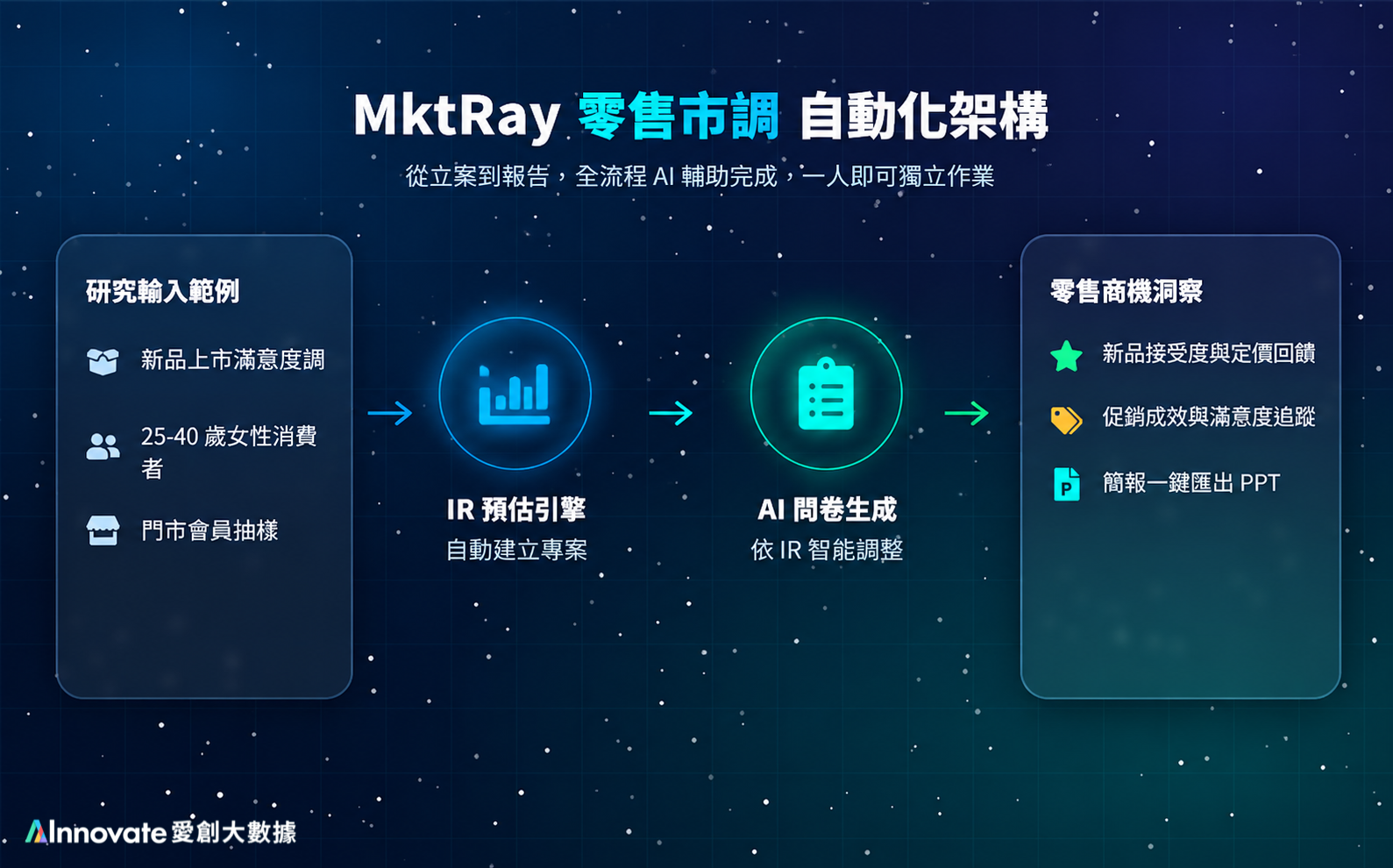Click the text 25-40 歲女性消費者
1393x868 pixels.
coord(229,452)
